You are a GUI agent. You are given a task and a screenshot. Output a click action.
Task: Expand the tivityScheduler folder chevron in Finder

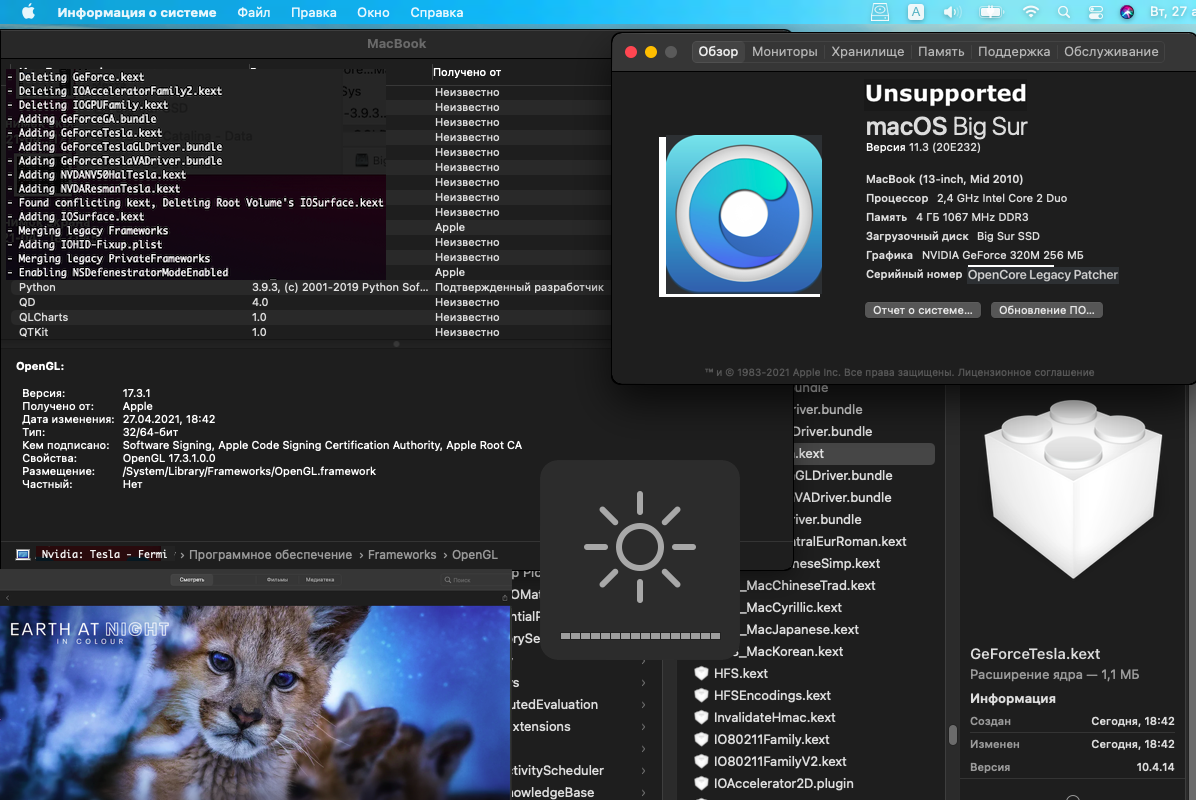644,771
